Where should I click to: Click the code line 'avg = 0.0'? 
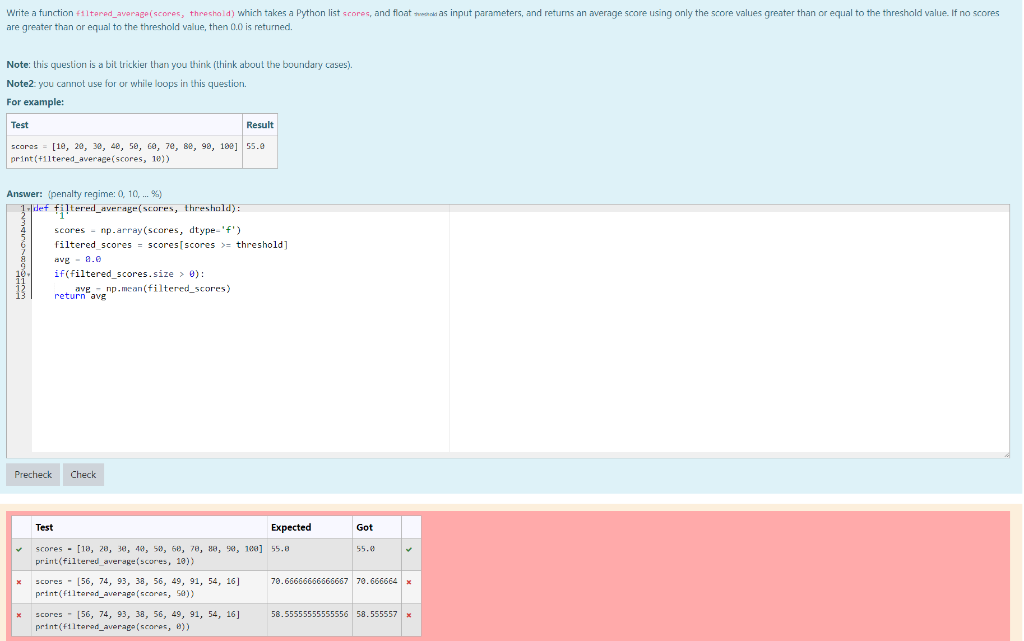pyautogui.click(x=77, y=259)
